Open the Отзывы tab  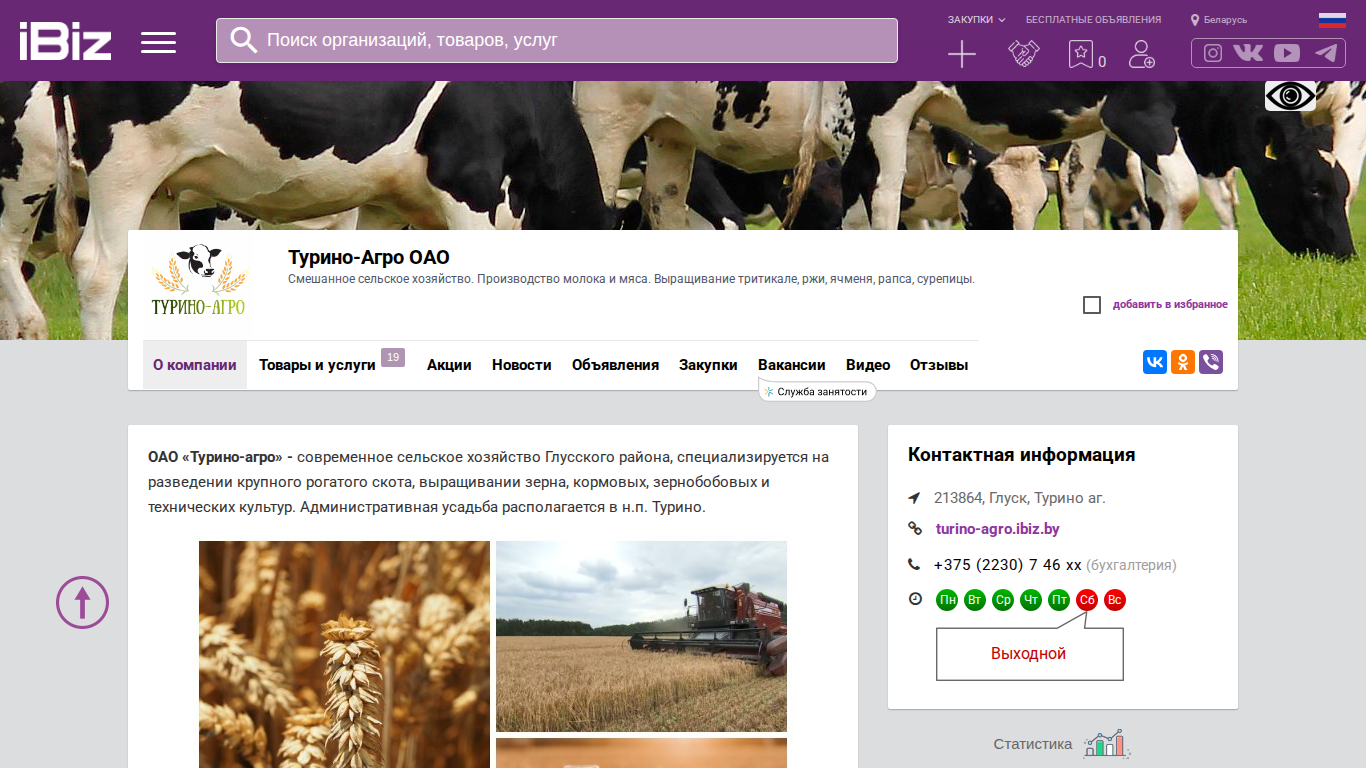(939, 365)
